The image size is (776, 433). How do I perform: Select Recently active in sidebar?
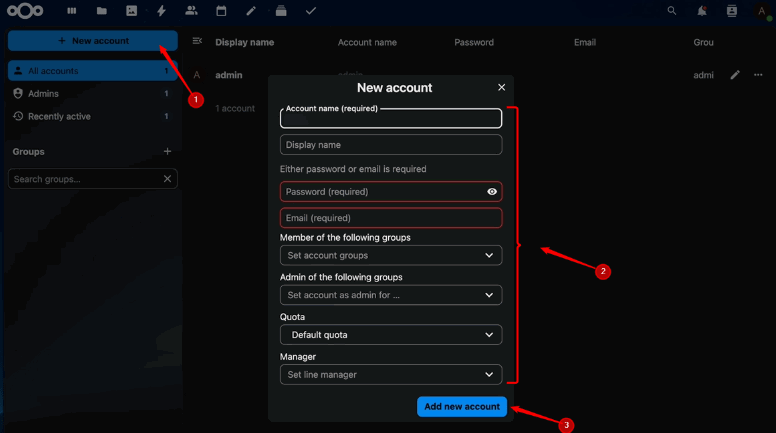[x=93, y=116]
